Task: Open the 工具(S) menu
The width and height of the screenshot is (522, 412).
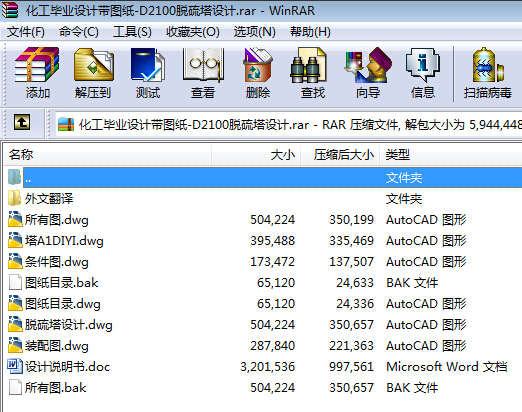Action: click(x=132, y=32)
